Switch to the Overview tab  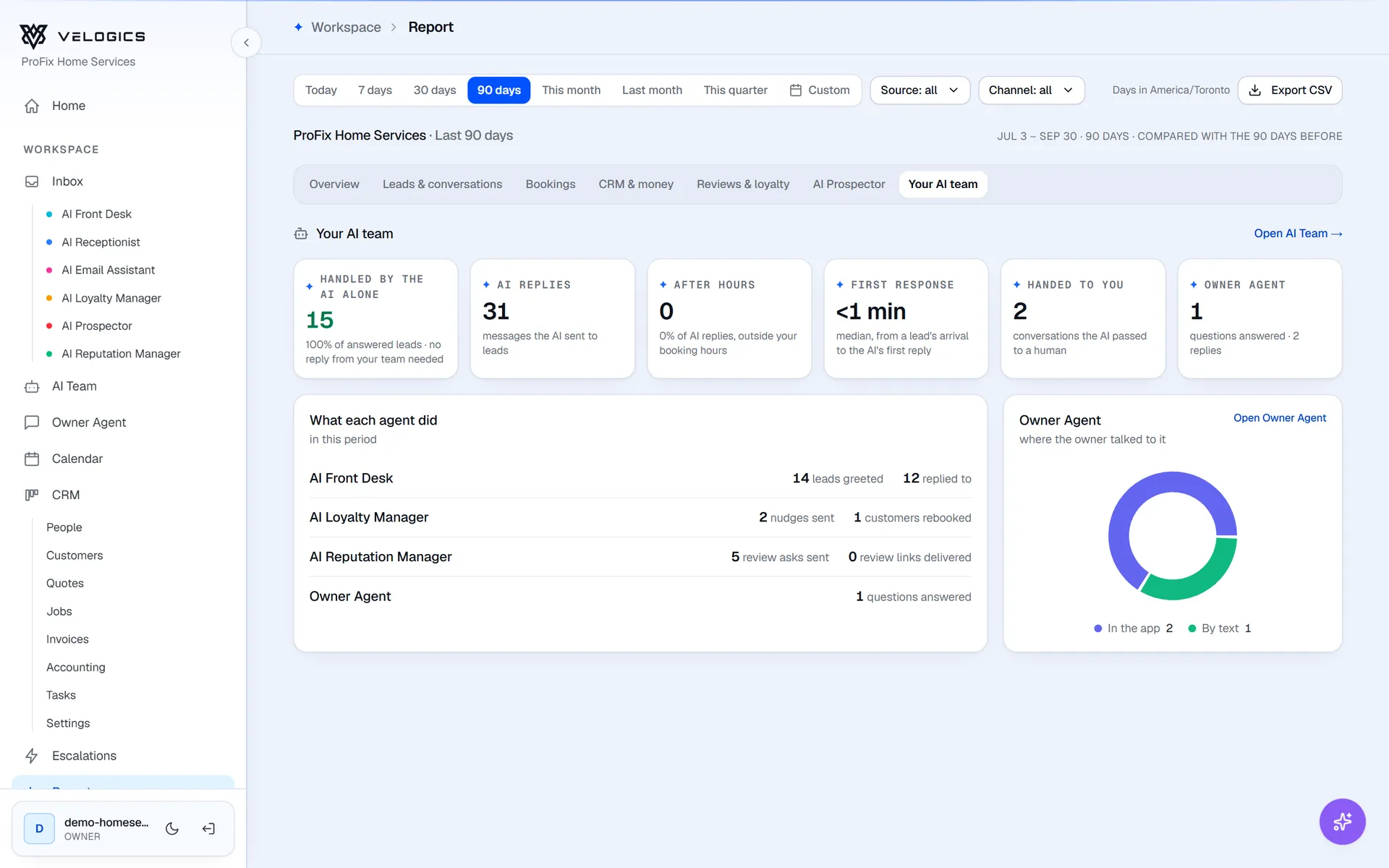[334, 184]
